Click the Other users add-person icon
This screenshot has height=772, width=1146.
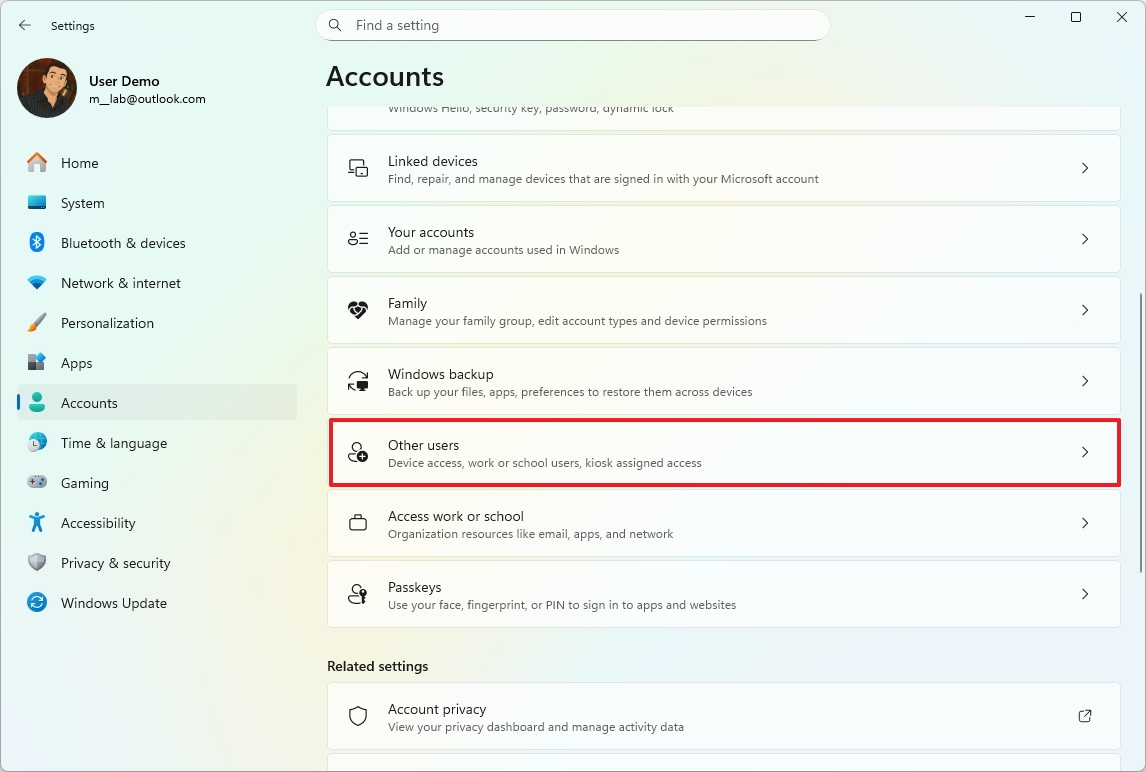coord(358,452)
